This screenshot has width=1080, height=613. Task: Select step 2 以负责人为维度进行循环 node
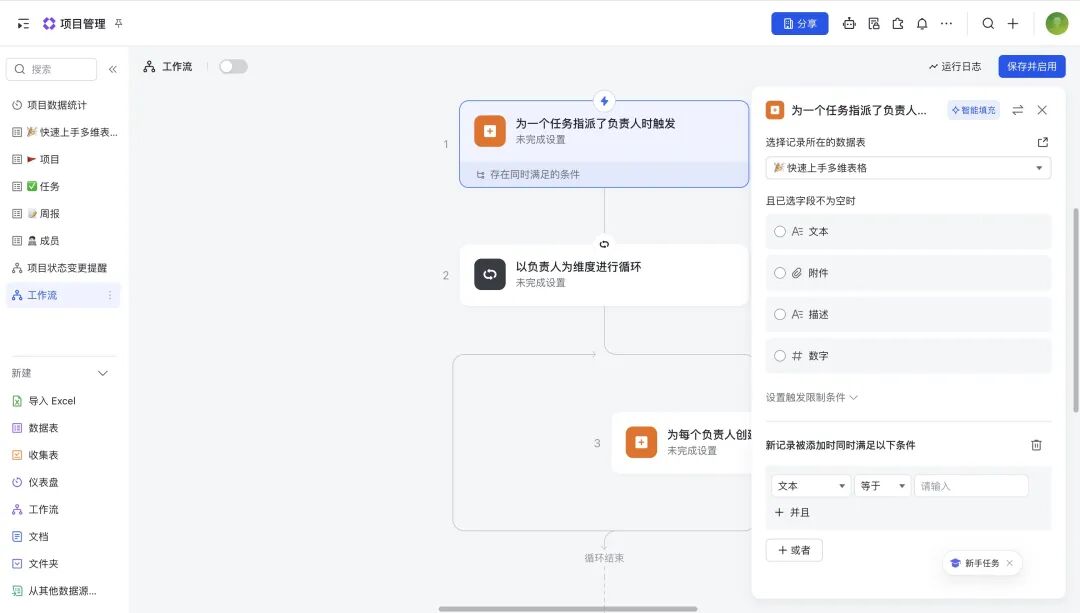point(604,274)
